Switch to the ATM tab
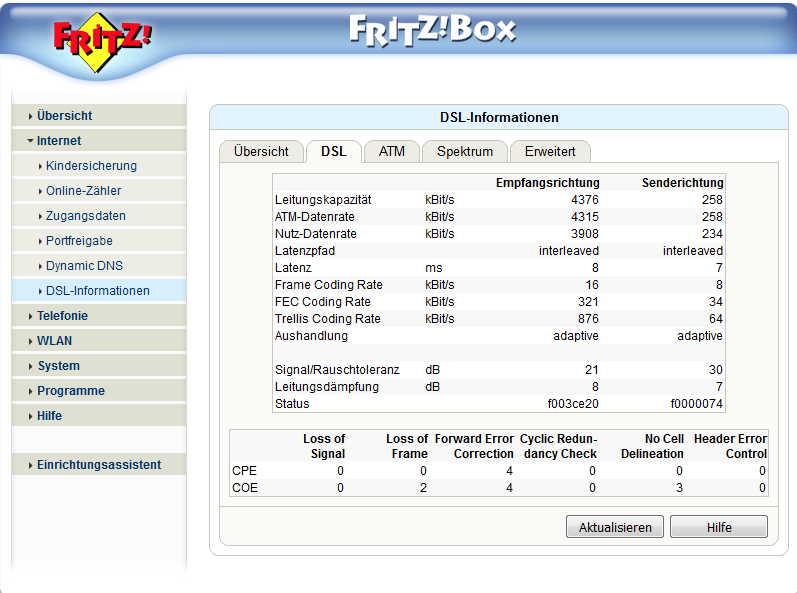797x593 pixels. (x=392, y=151)
